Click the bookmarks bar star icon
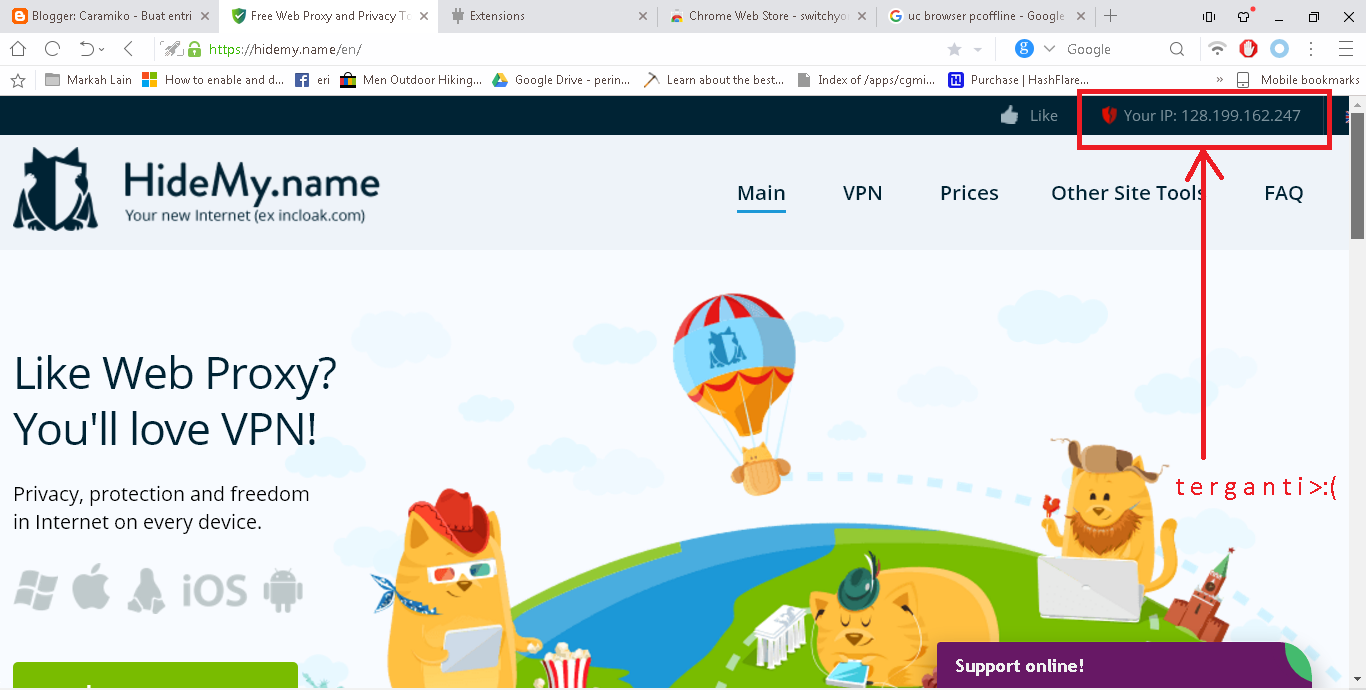Screen dimensions: 1366x690 tap(17, 80)
